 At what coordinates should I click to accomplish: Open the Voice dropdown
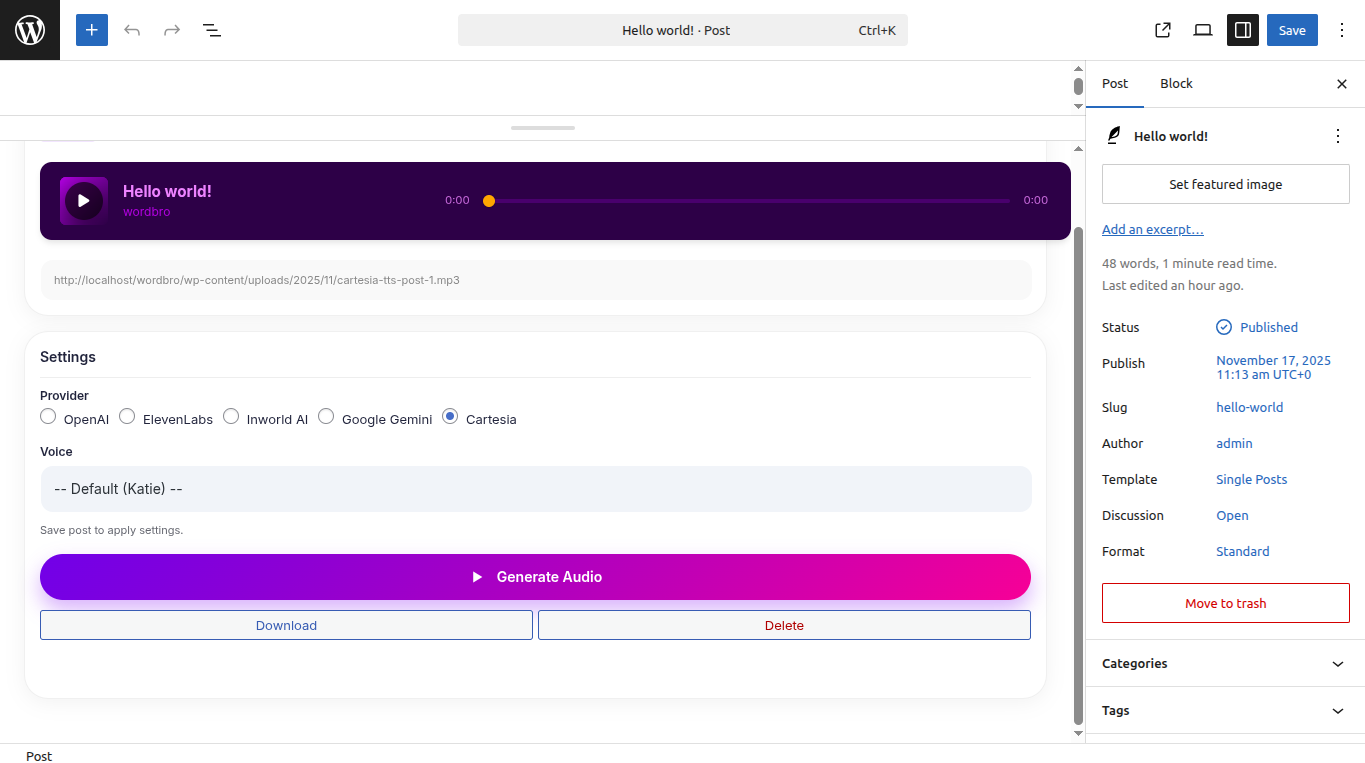tap(536, 489)
